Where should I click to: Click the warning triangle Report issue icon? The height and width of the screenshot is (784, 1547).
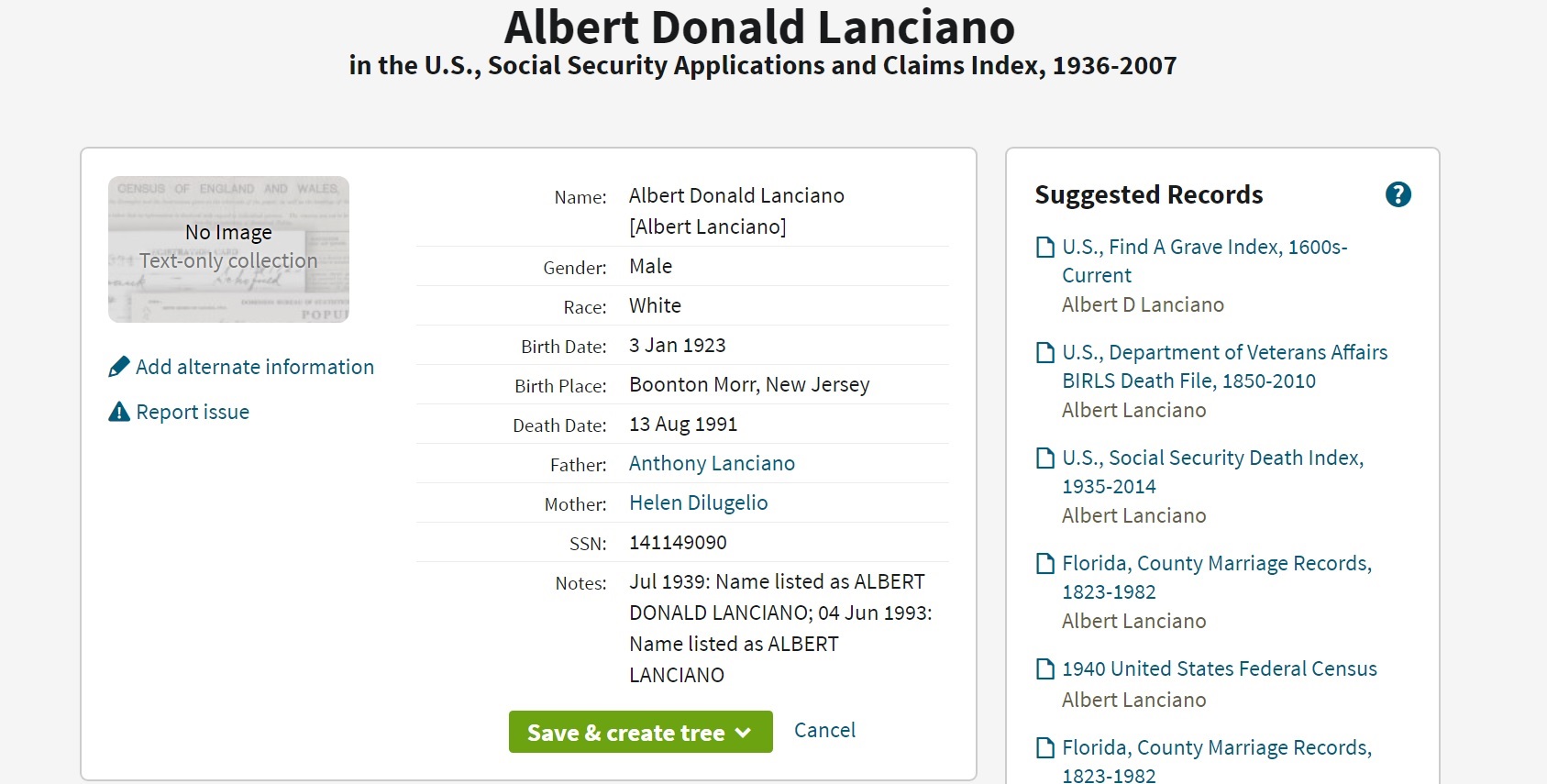119,412
